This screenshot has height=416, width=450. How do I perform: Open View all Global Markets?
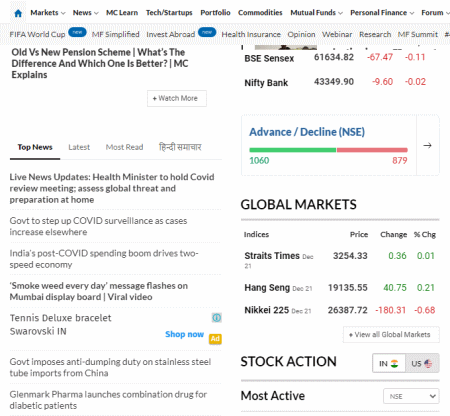[x=391, y=335]
